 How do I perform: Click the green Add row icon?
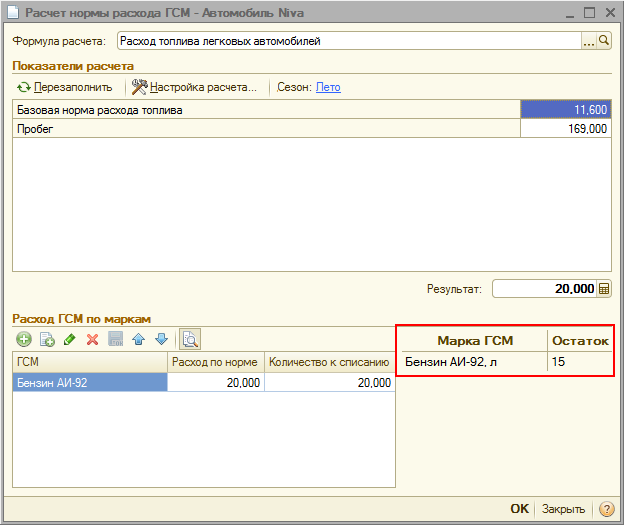click(x=24, y=340)
